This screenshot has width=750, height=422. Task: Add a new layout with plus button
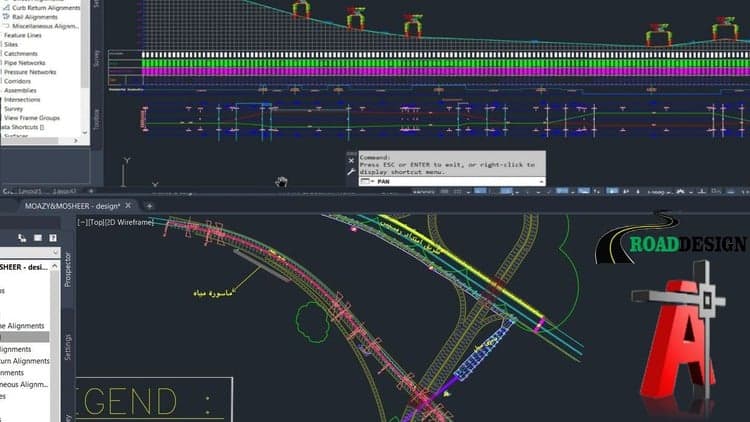91,191
